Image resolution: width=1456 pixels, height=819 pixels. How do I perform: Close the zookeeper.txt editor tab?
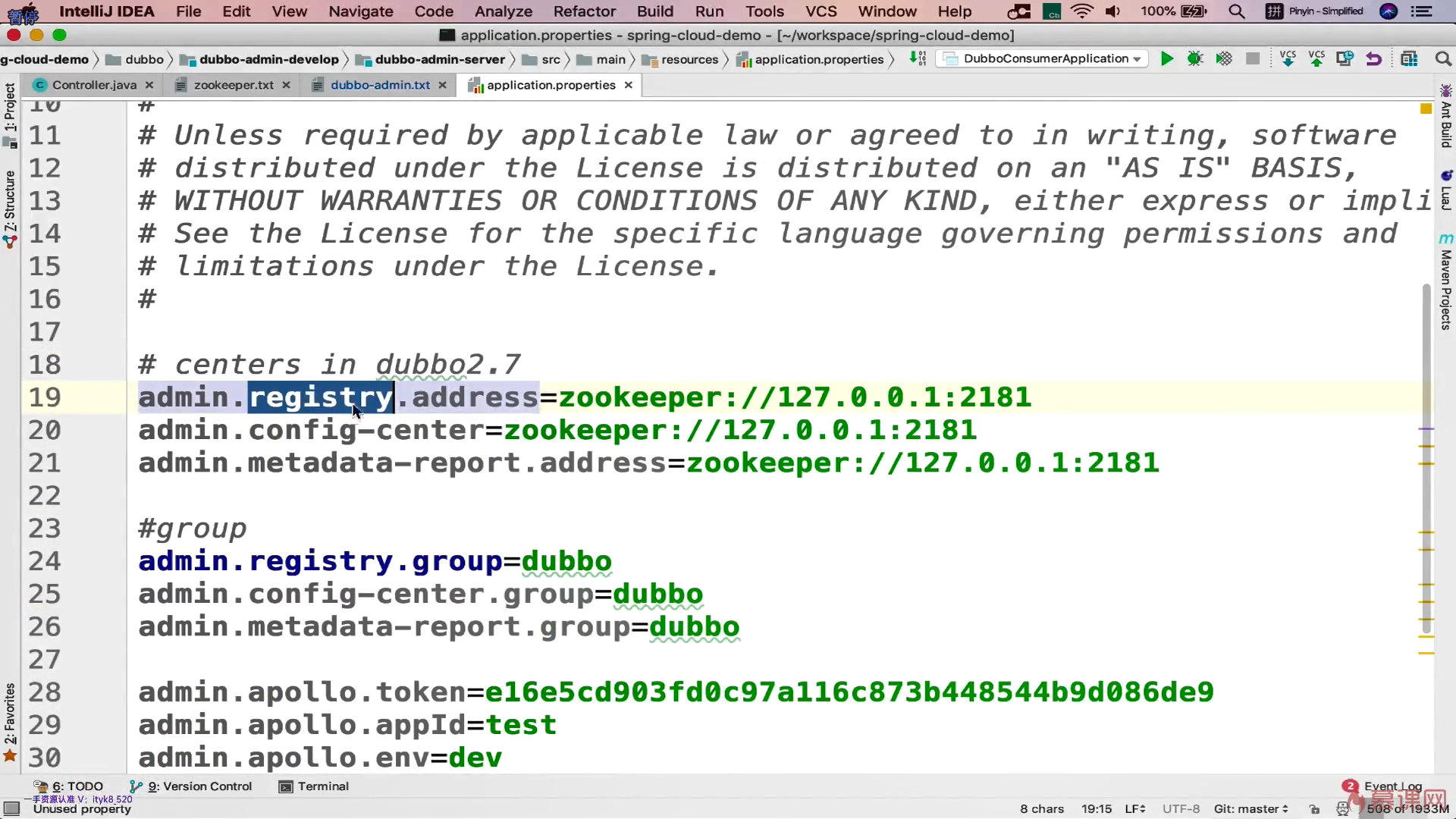click(x=286, y=85)
